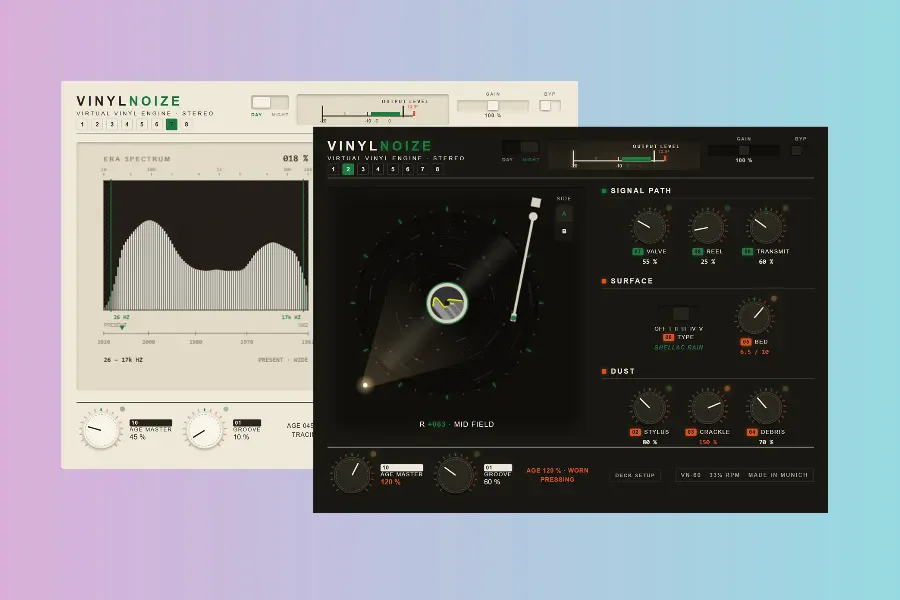Select preset slot 7 in the dark window

pyautogui.click(x=422, y=169)
